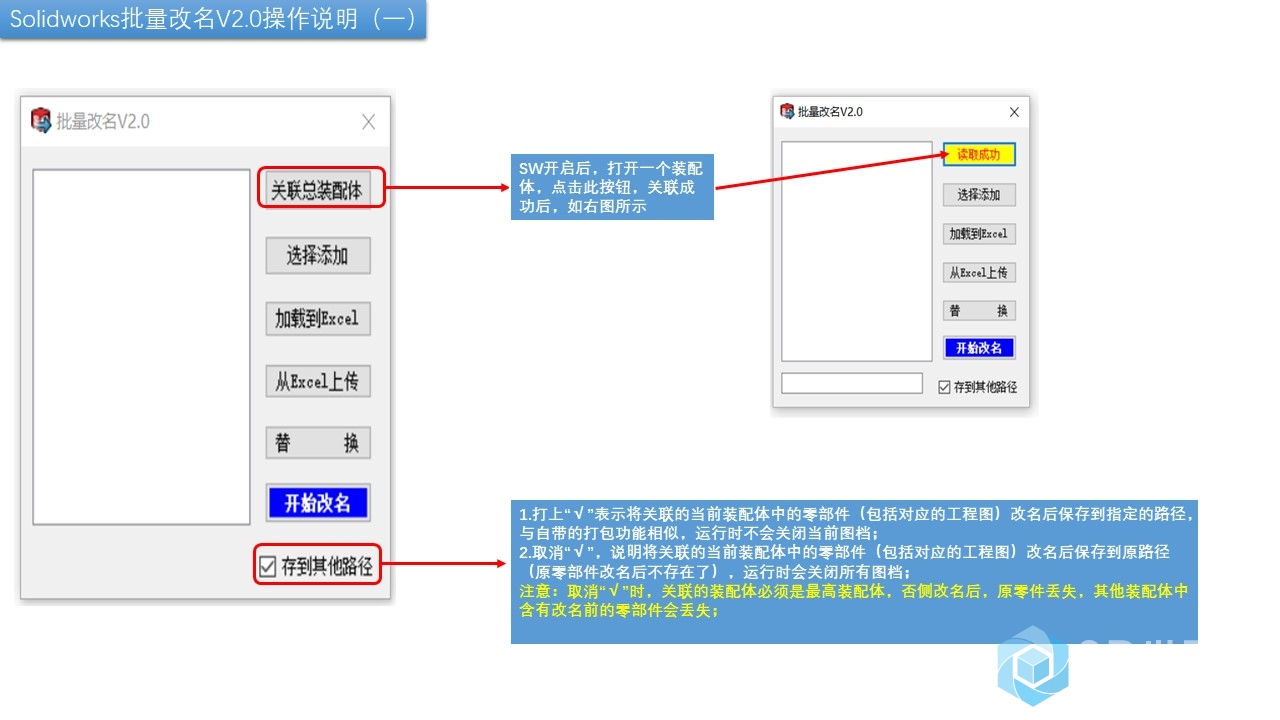Click 替换 in the window showing 读取成功
1280x720 pixels.
pos(979,311)
